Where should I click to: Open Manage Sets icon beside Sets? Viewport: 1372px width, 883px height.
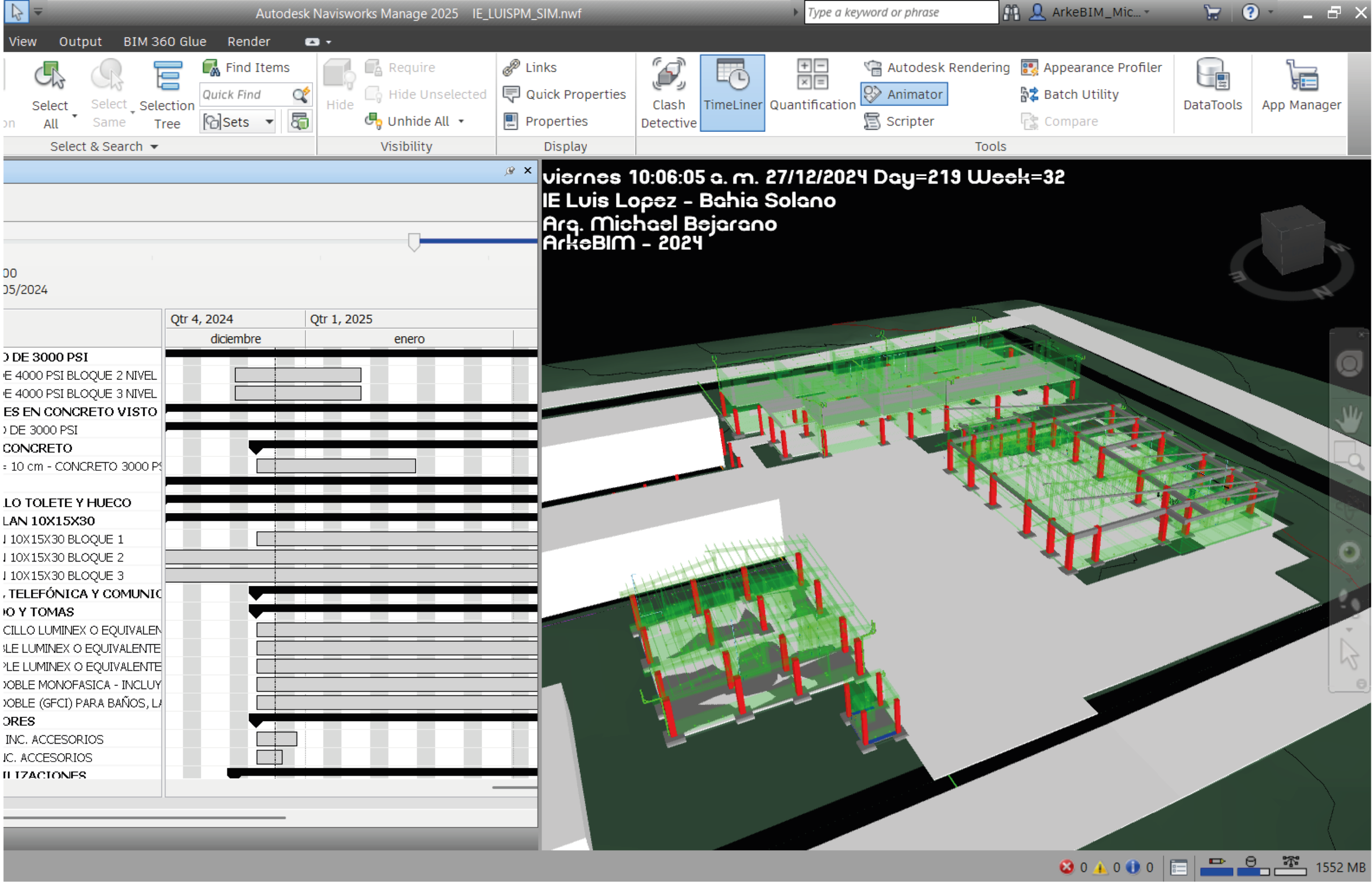(300, 121)
